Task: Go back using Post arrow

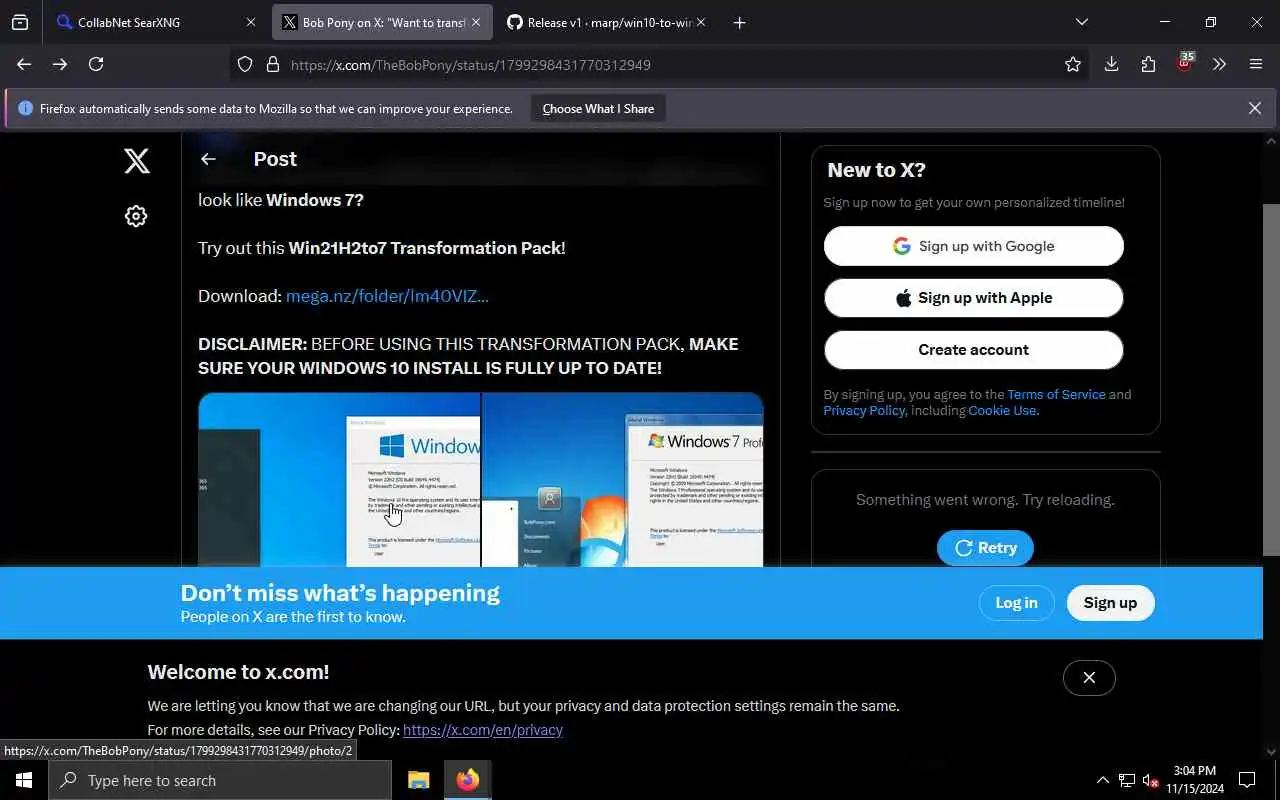Action: point(208,159)
